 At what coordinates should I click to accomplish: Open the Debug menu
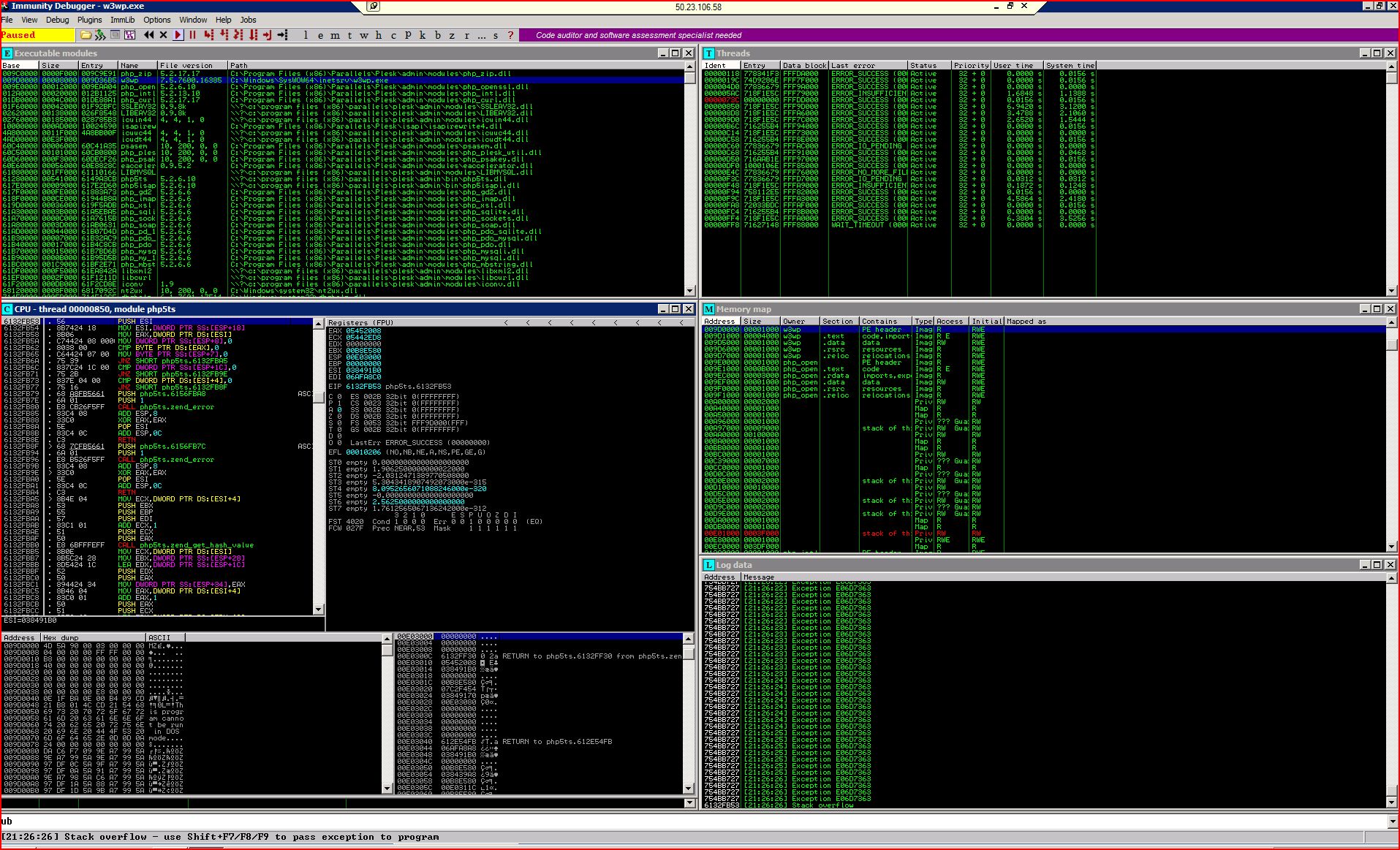tap(57, 20)
